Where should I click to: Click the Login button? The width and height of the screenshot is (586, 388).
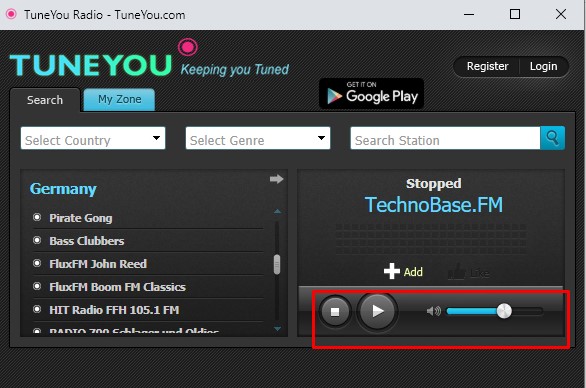[543, 66]
